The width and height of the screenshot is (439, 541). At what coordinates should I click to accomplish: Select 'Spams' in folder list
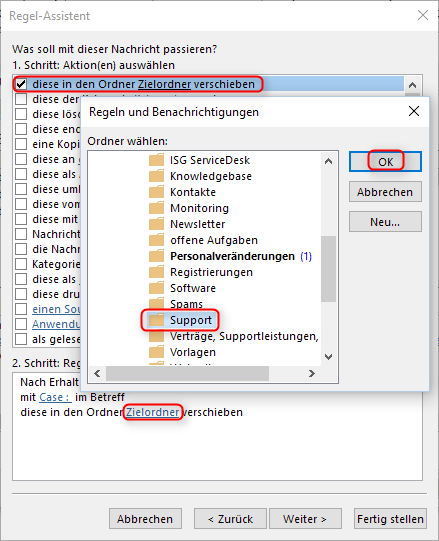point(186,304)
